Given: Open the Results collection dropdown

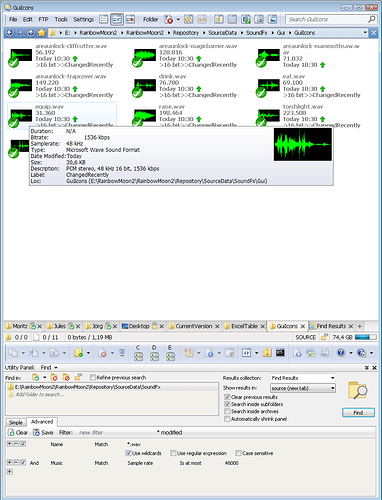Looking at the screenshot, I should click(x=303, y=378).
